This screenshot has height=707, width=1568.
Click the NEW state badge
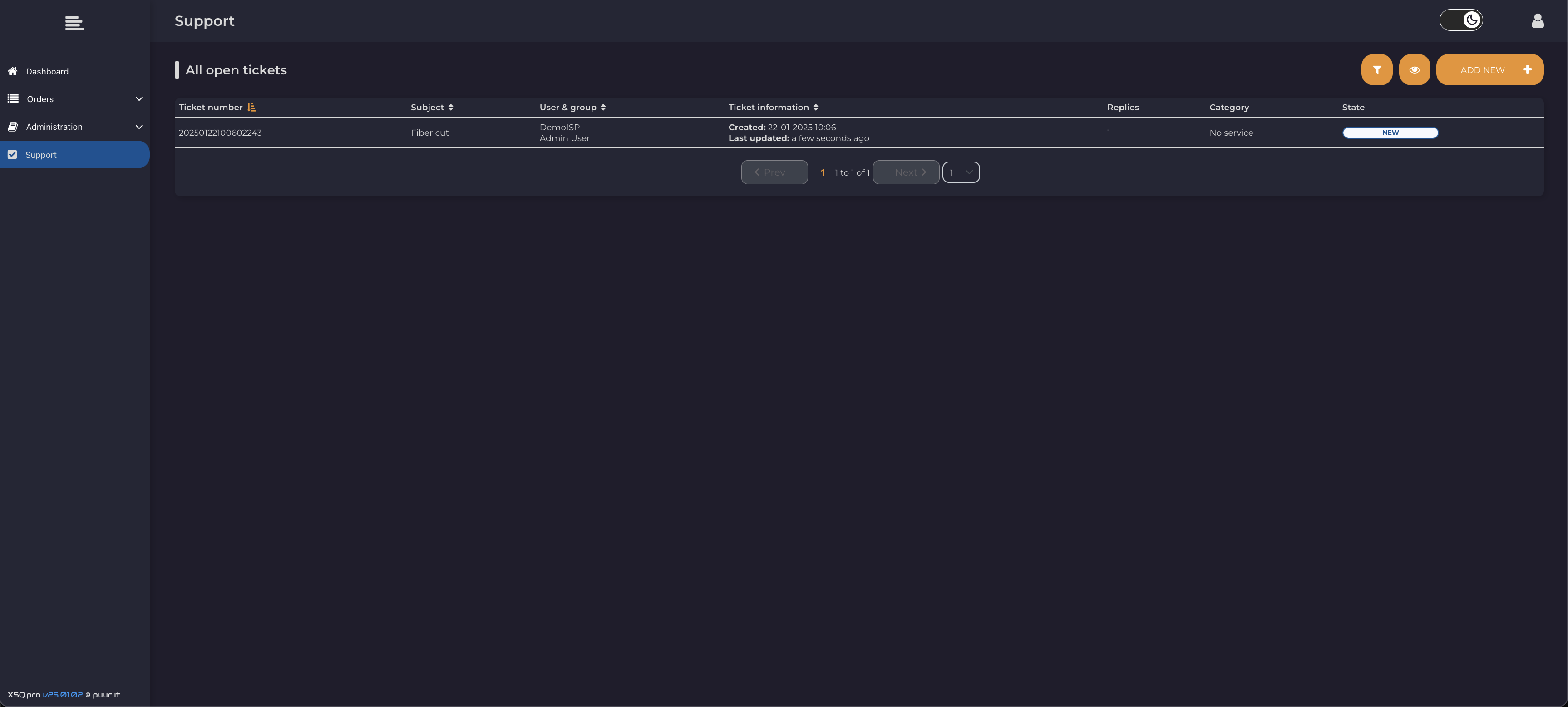1390,133
